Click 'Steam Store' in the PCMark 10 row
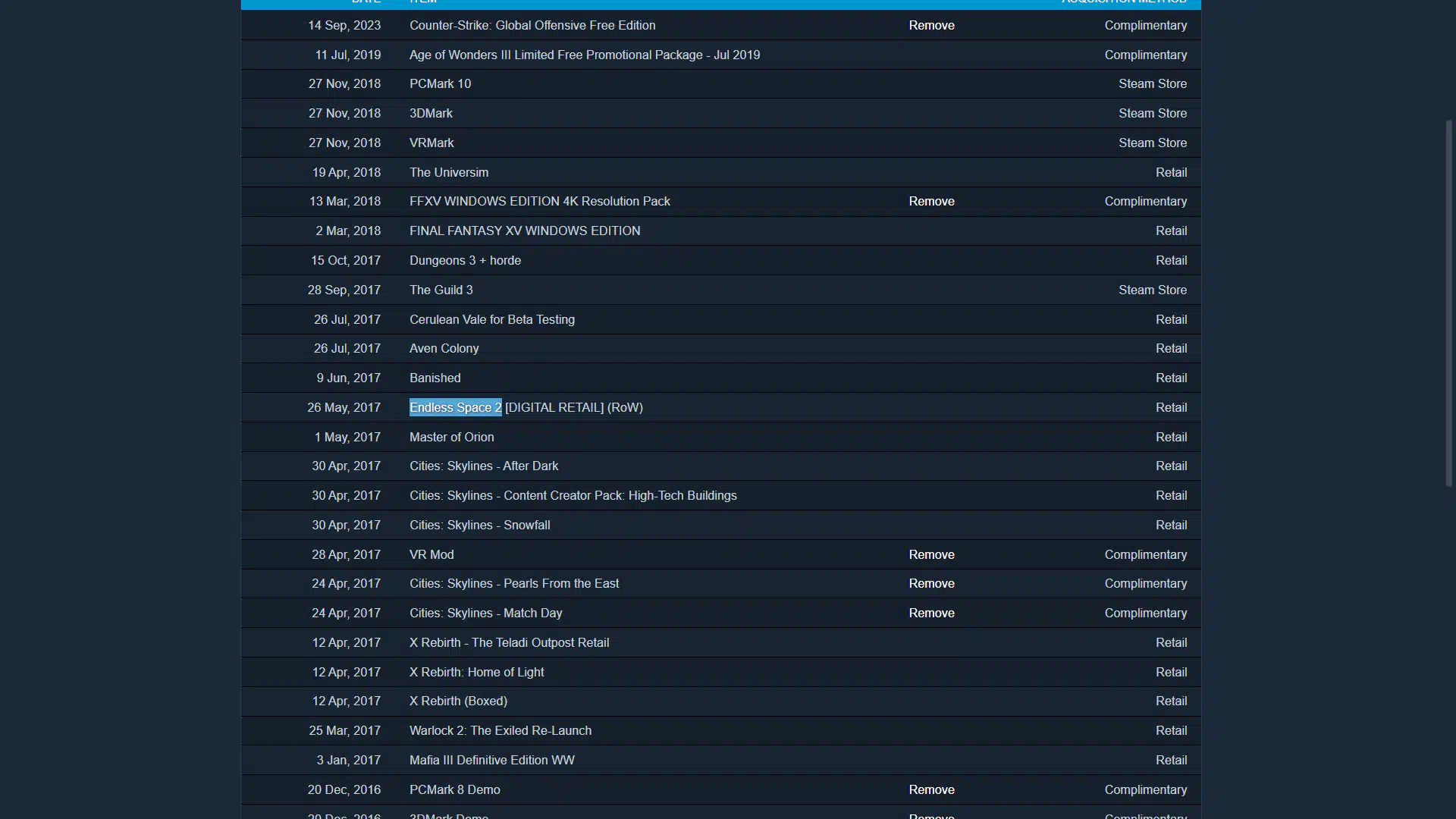Image resolution: width=1456 pixels, height=819 pixels. click(x=1152, y=83)
